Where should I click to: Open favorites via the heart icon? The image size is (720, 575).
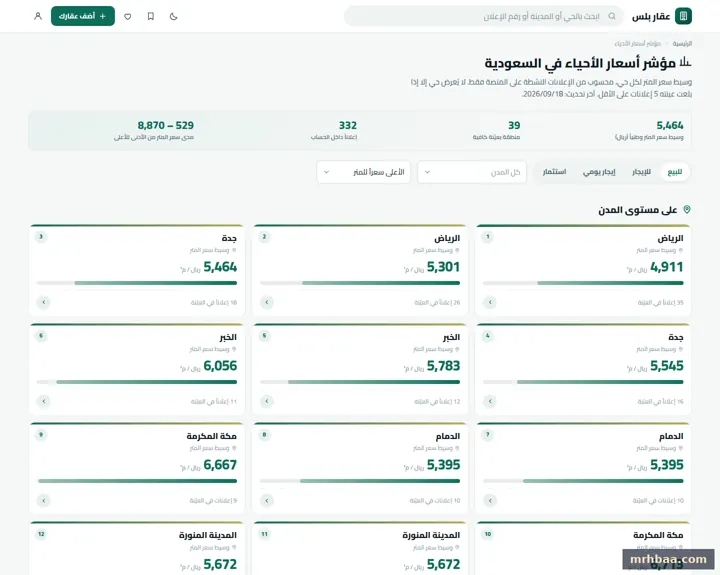click(x=128, y=17)
